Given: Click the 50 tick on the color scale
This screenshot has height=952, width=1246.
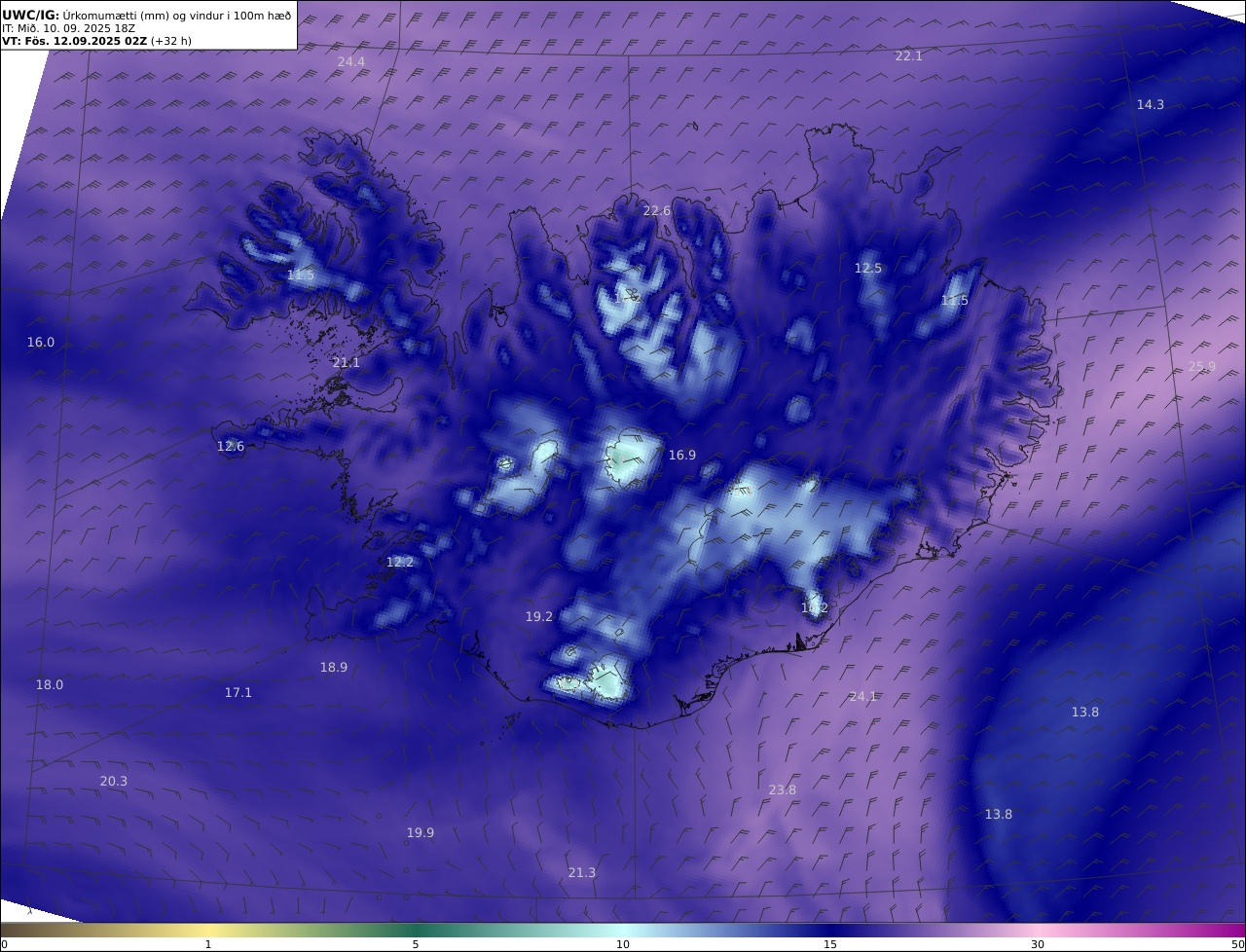Looking at the screenshot, I should coord(1237,944).
